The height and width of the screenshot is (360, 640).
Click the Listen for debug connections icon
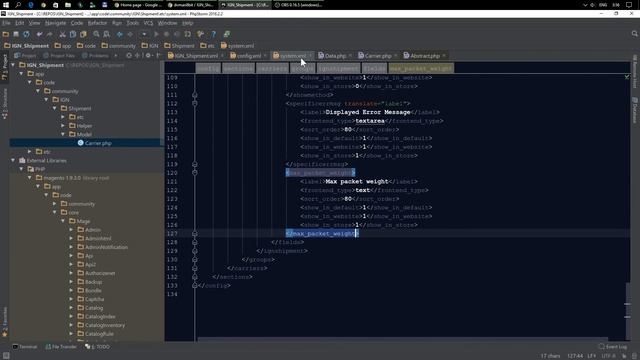(188, 34)
